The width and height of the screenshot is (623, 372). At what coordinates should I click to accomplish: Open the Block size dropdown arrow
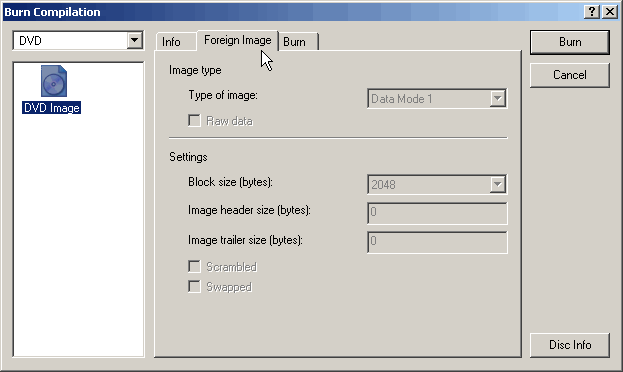497,184
